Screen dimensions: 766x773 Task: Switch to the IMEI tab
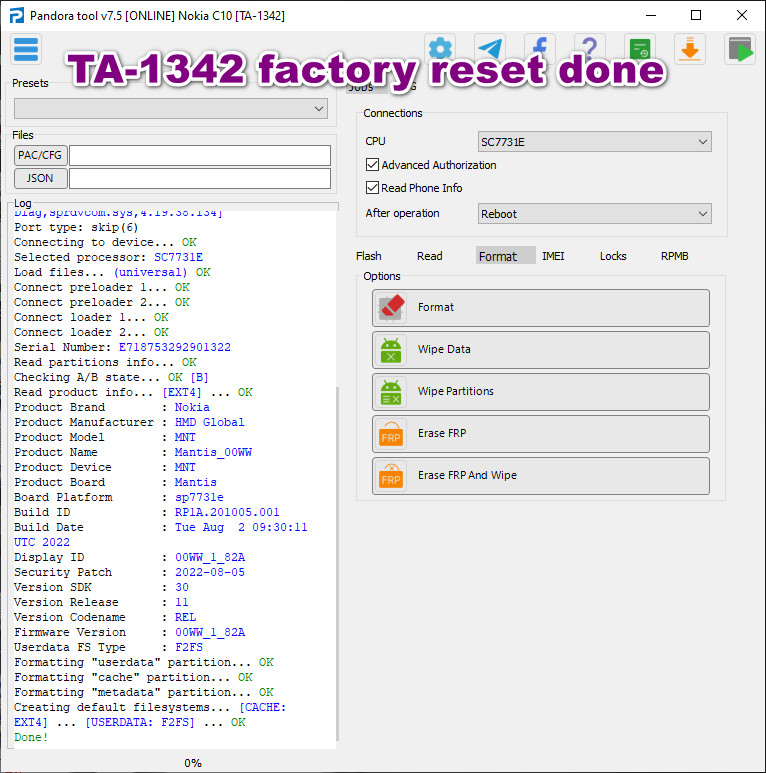click(553, 256)
